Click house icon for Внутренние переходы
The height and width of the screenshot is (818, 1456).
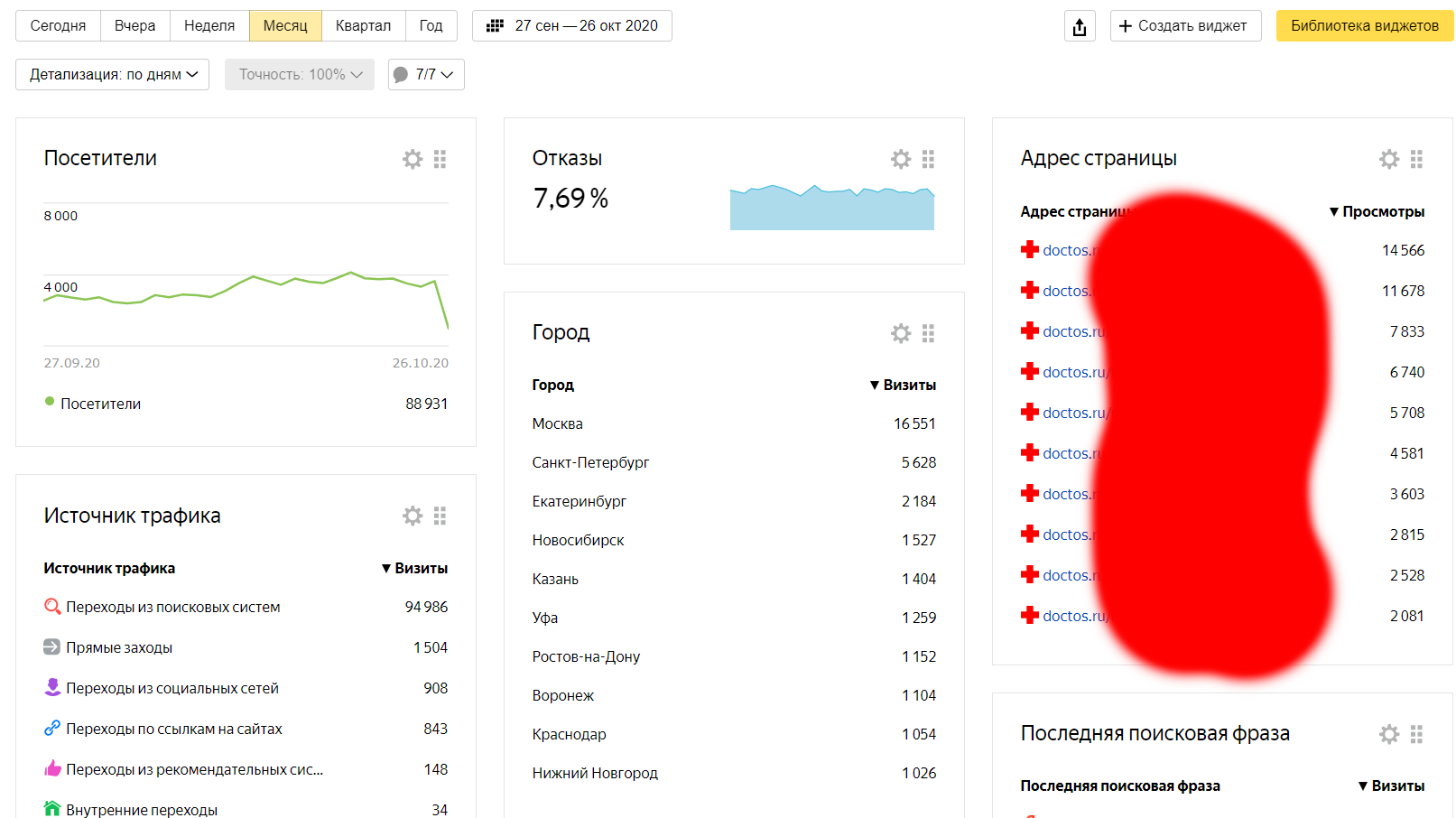[52, 809]
